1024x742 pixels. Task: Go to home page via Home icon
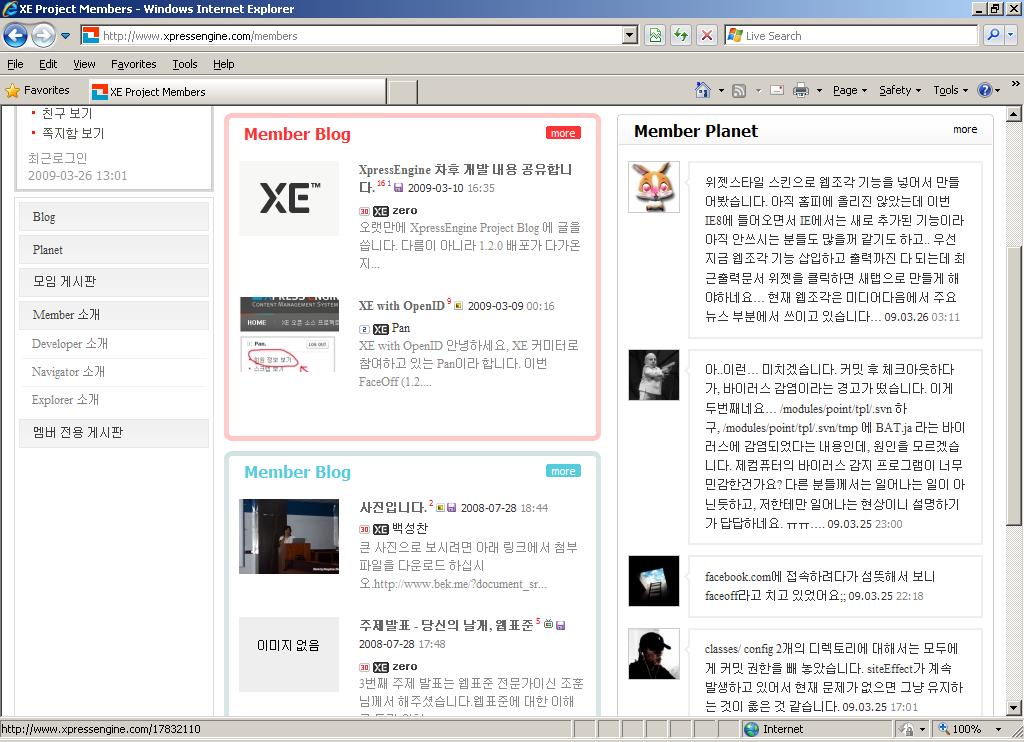(703, 90)
